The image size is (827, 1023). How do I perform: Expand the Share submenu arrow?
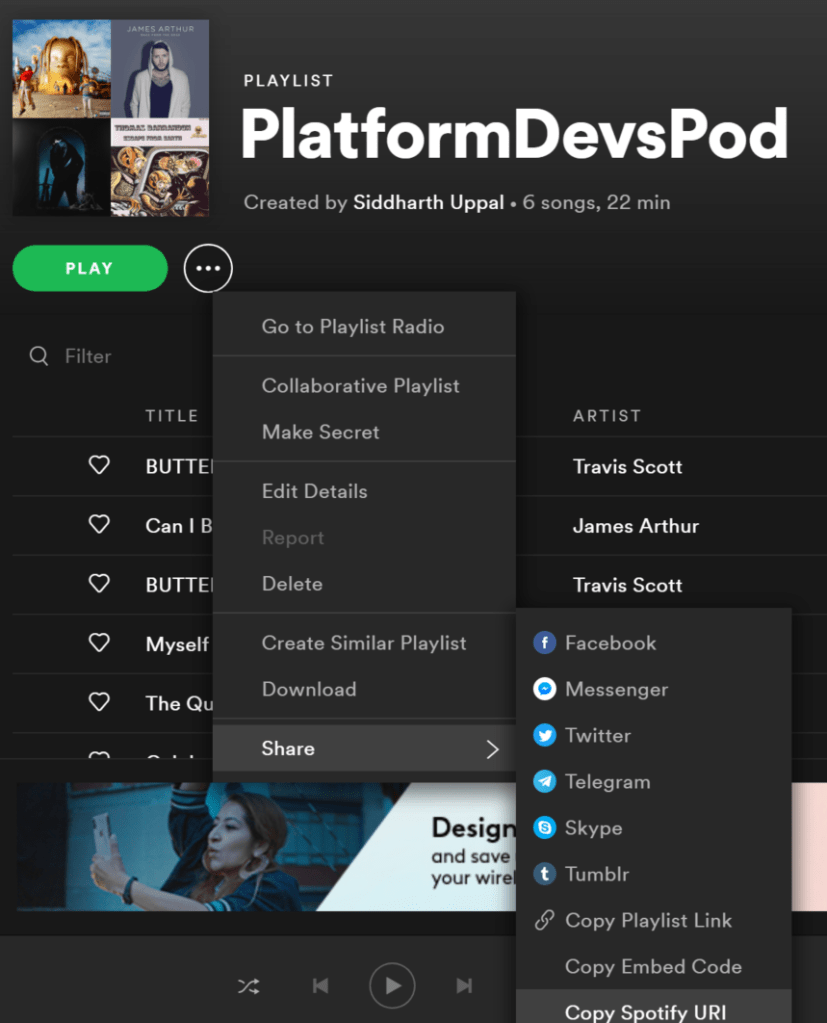tap(492, 749)
